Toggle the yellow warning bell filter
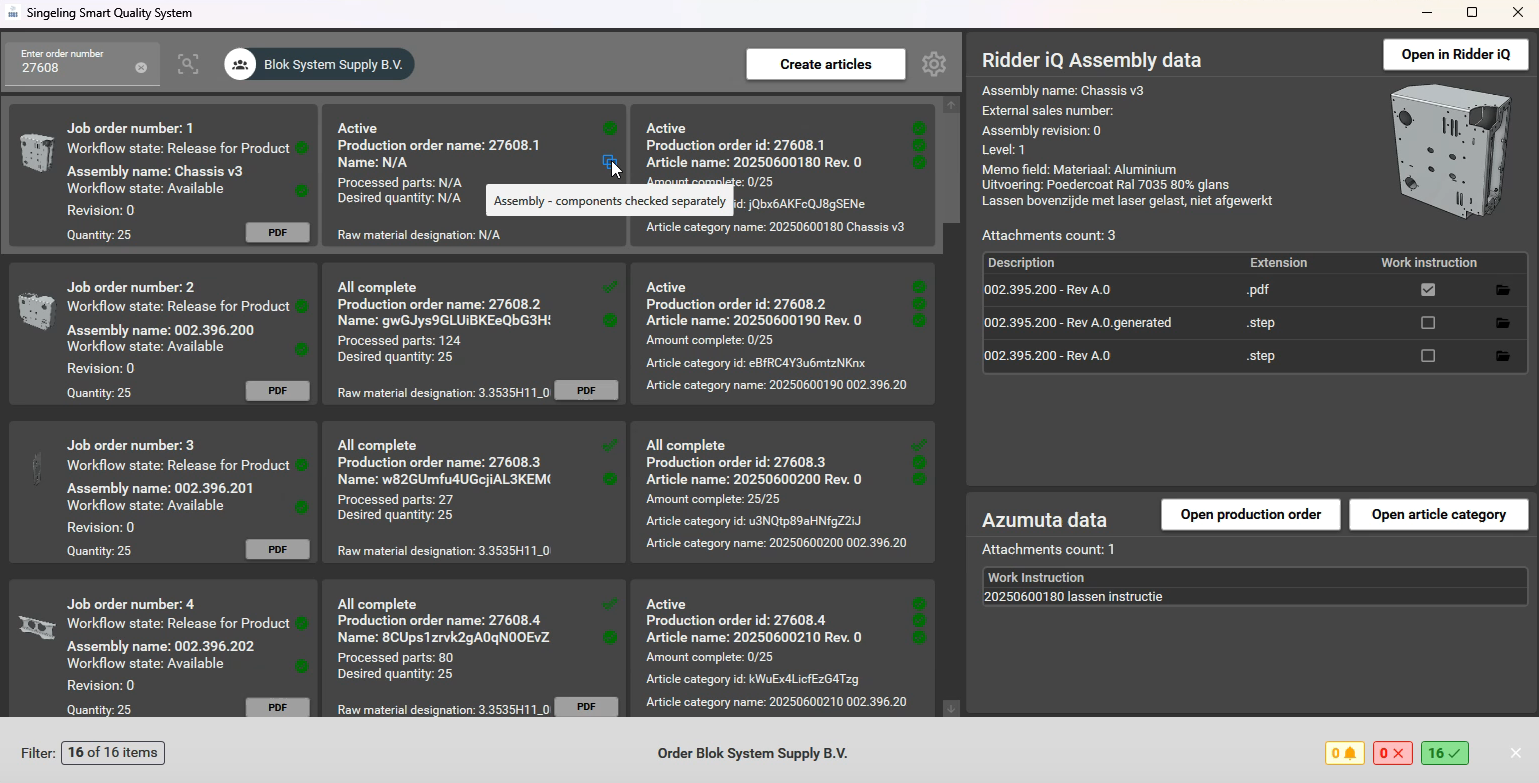The height and width of the screenshot is (783, 1539). click(1344, 753)
